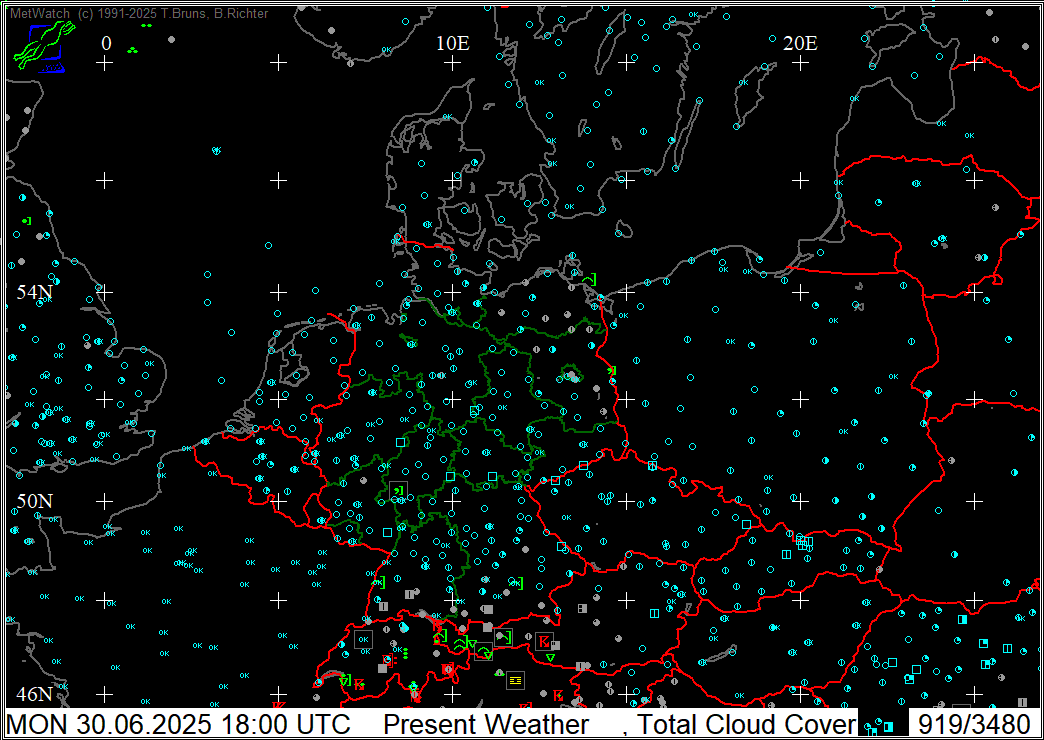The height and width of the screenshot is (740, 1044).
Task: Click the 46N latitude label
Action: click(35, 694)
